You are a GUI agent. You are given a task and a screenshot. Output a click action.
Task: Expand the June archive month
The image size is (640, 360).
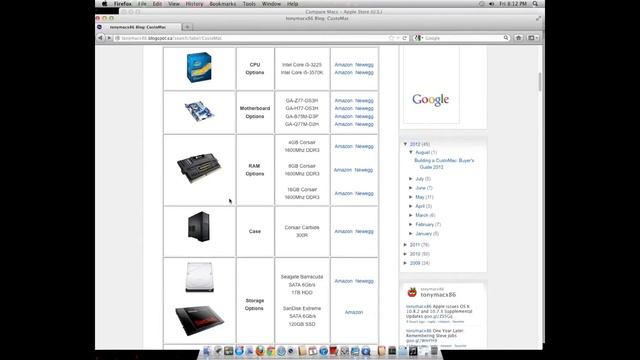pyautogui.click(x=411, y=188)
